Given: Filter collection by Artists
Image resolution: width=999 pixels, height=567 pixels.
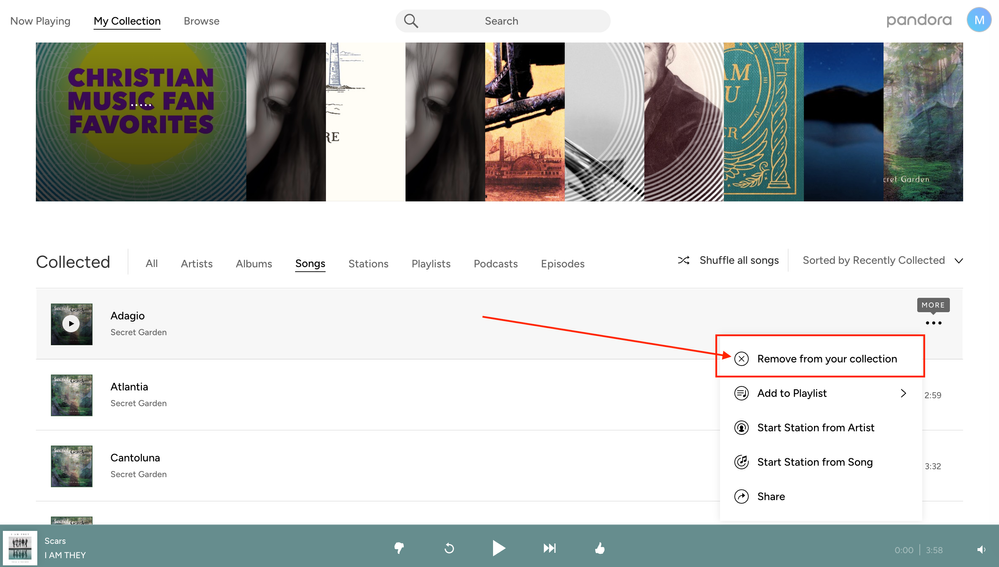Looking at the screenshot, I should point(196,264).
